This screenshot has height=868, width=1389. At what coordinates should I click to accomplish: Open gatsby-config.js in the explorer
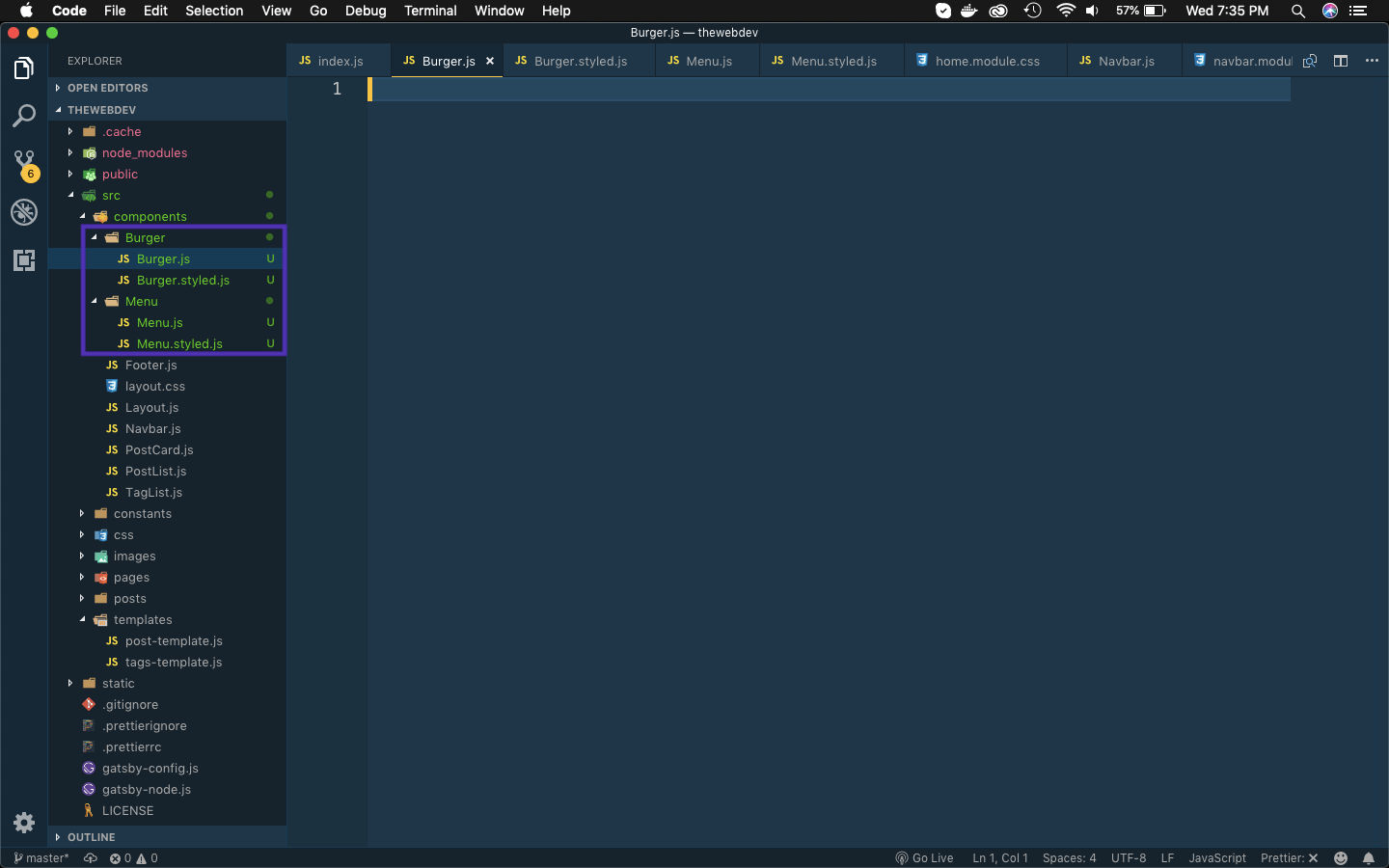[x=167, y=768]
